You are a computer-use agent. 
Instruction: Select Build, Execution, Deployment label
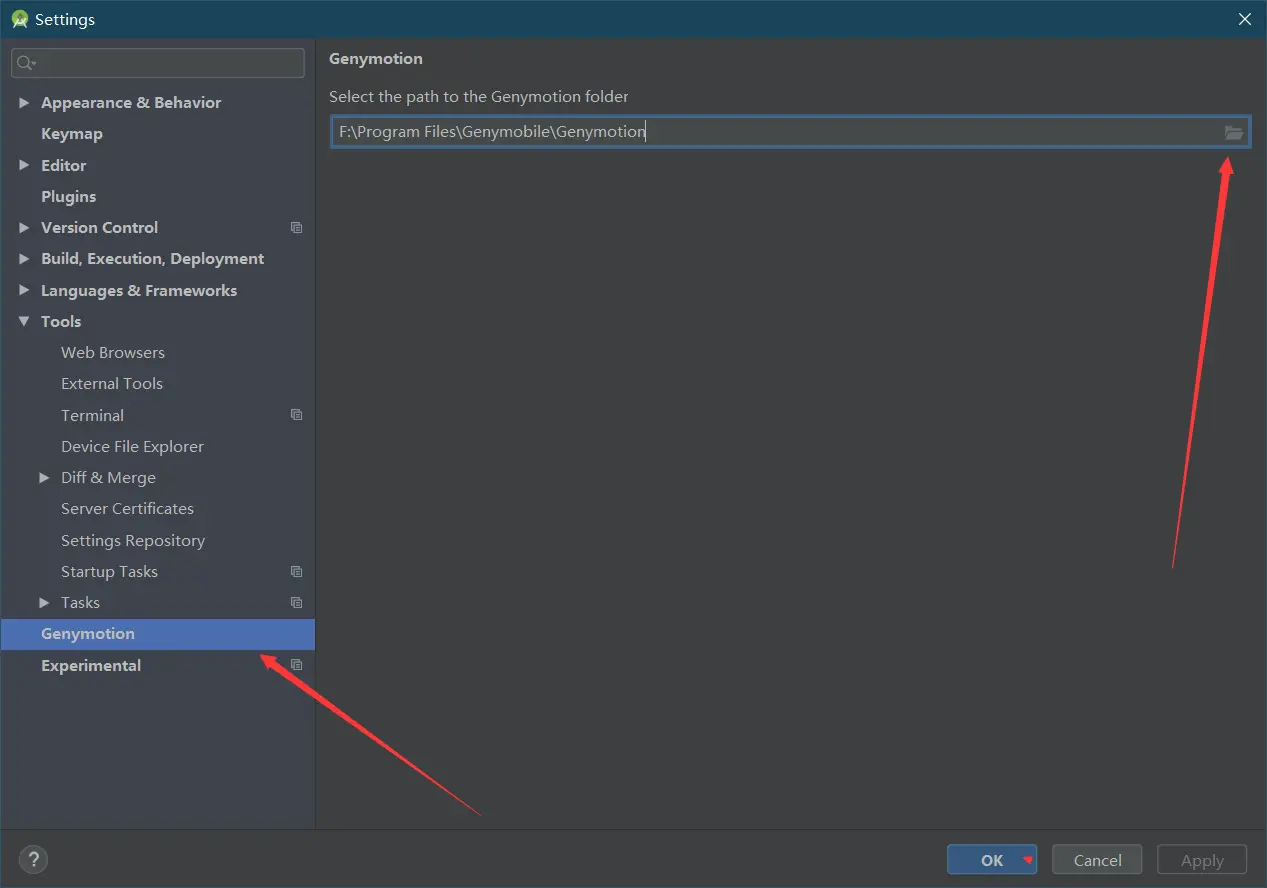pos(152,259)
